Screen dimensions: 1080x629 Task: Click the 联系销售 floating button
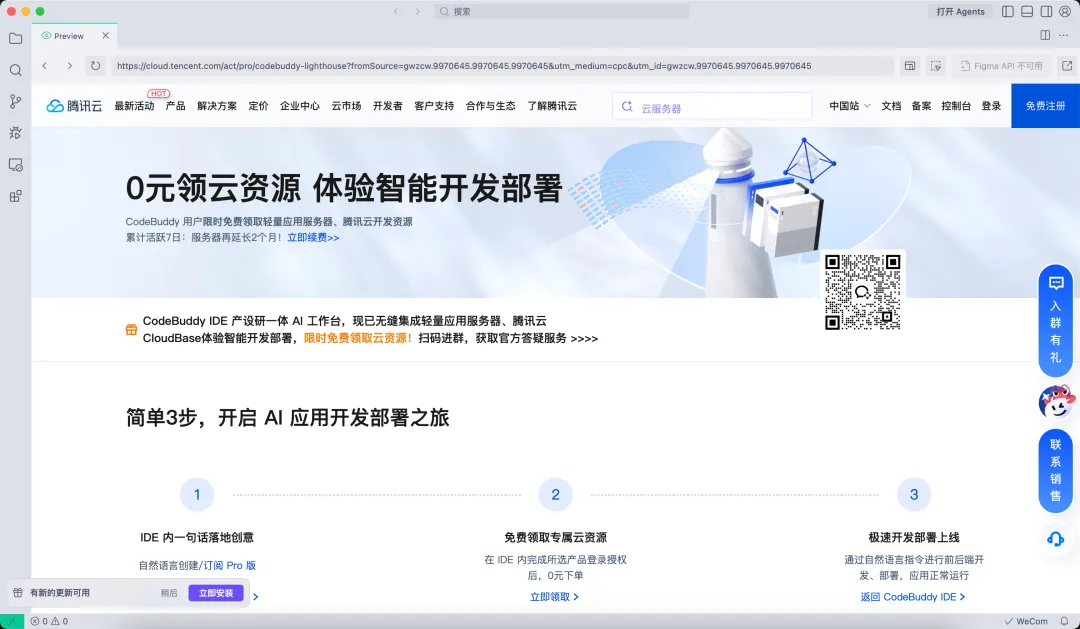pos(1055,470)
